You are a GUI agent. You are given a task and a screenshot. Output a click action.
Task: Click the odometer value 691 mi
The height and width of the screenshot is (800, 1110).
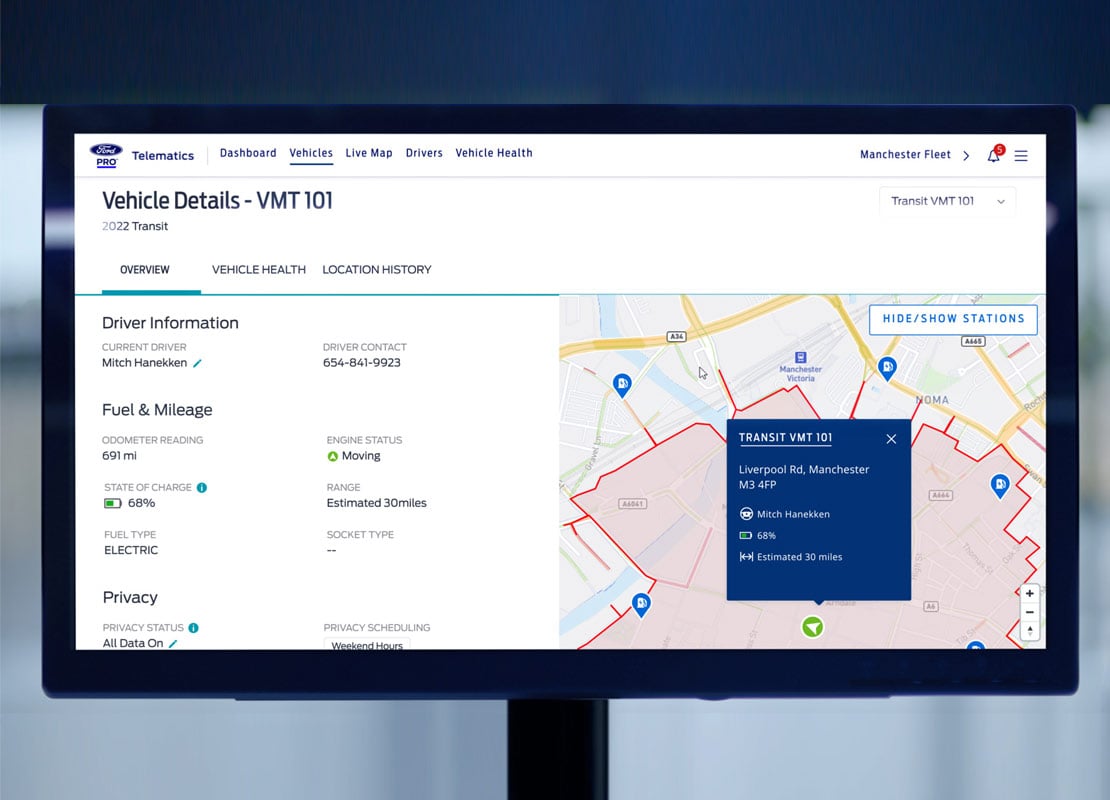[x=120, y=456]
